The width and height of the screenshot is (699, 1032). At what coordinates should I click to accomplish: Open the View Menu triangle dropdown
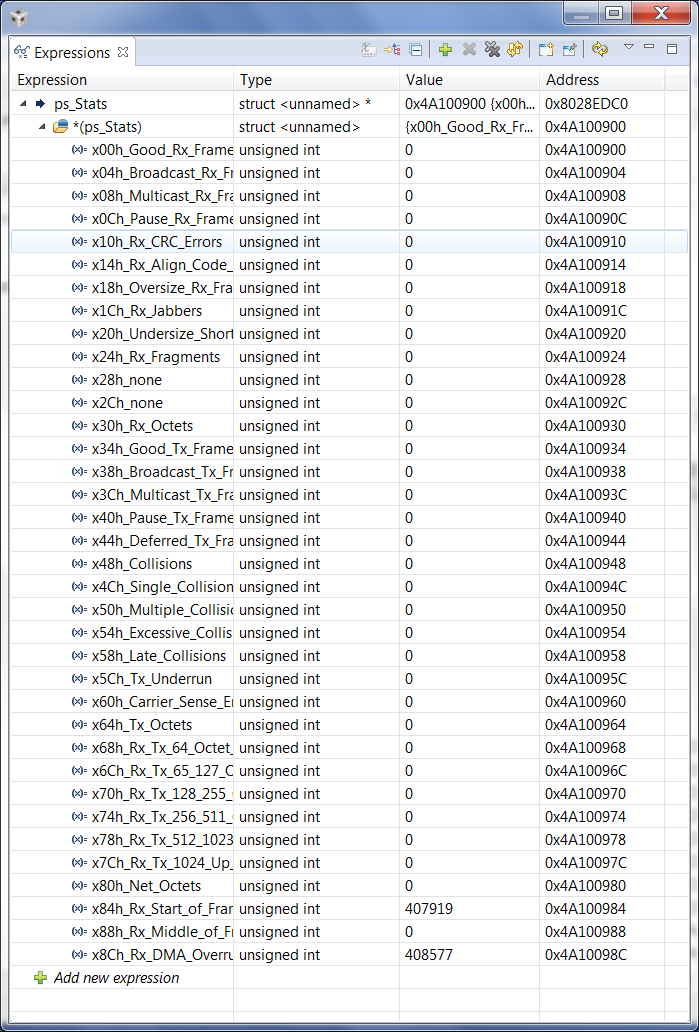629,47
